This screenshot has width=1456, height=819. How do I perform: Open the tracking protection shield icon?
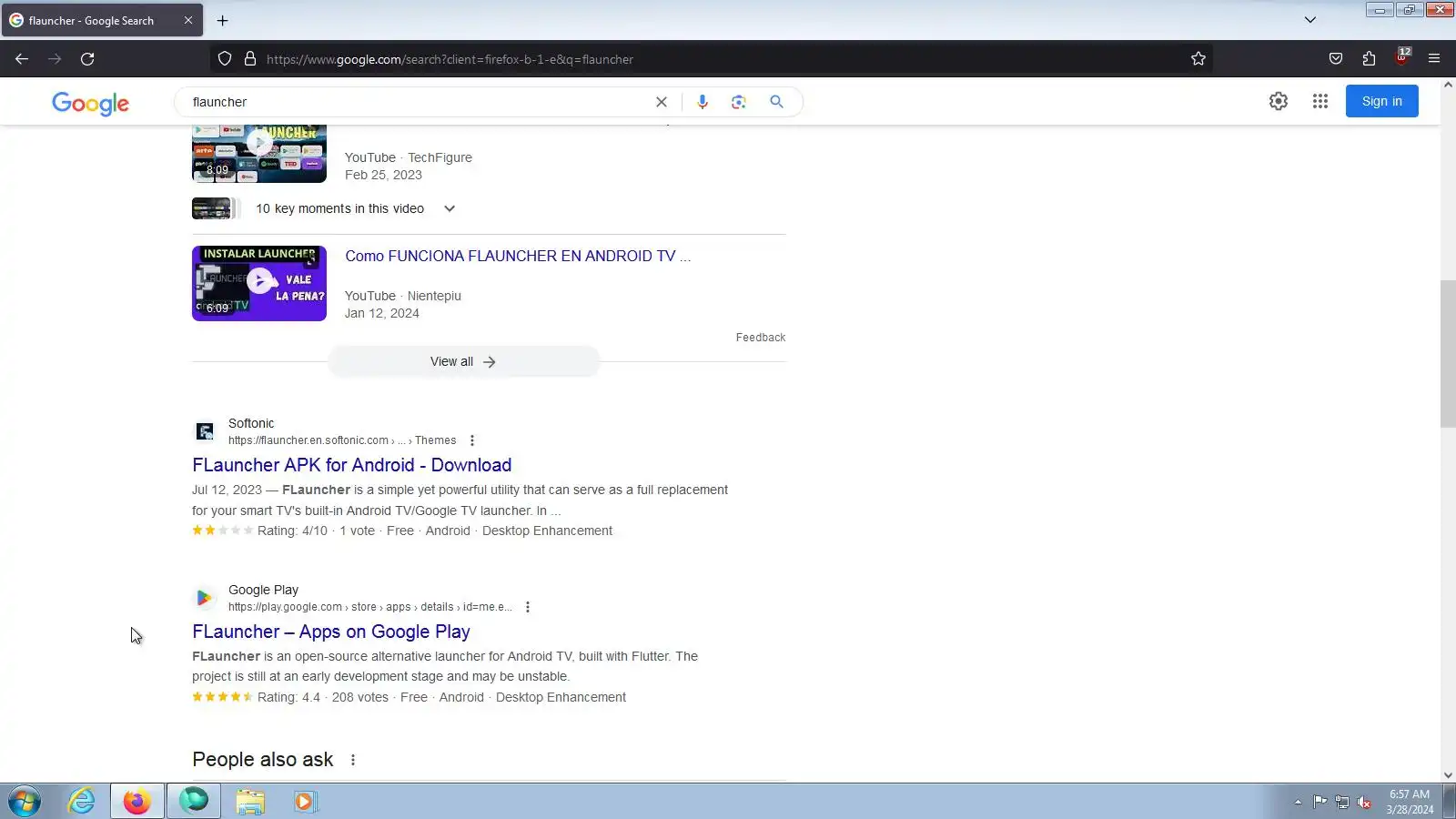[225, 59]
